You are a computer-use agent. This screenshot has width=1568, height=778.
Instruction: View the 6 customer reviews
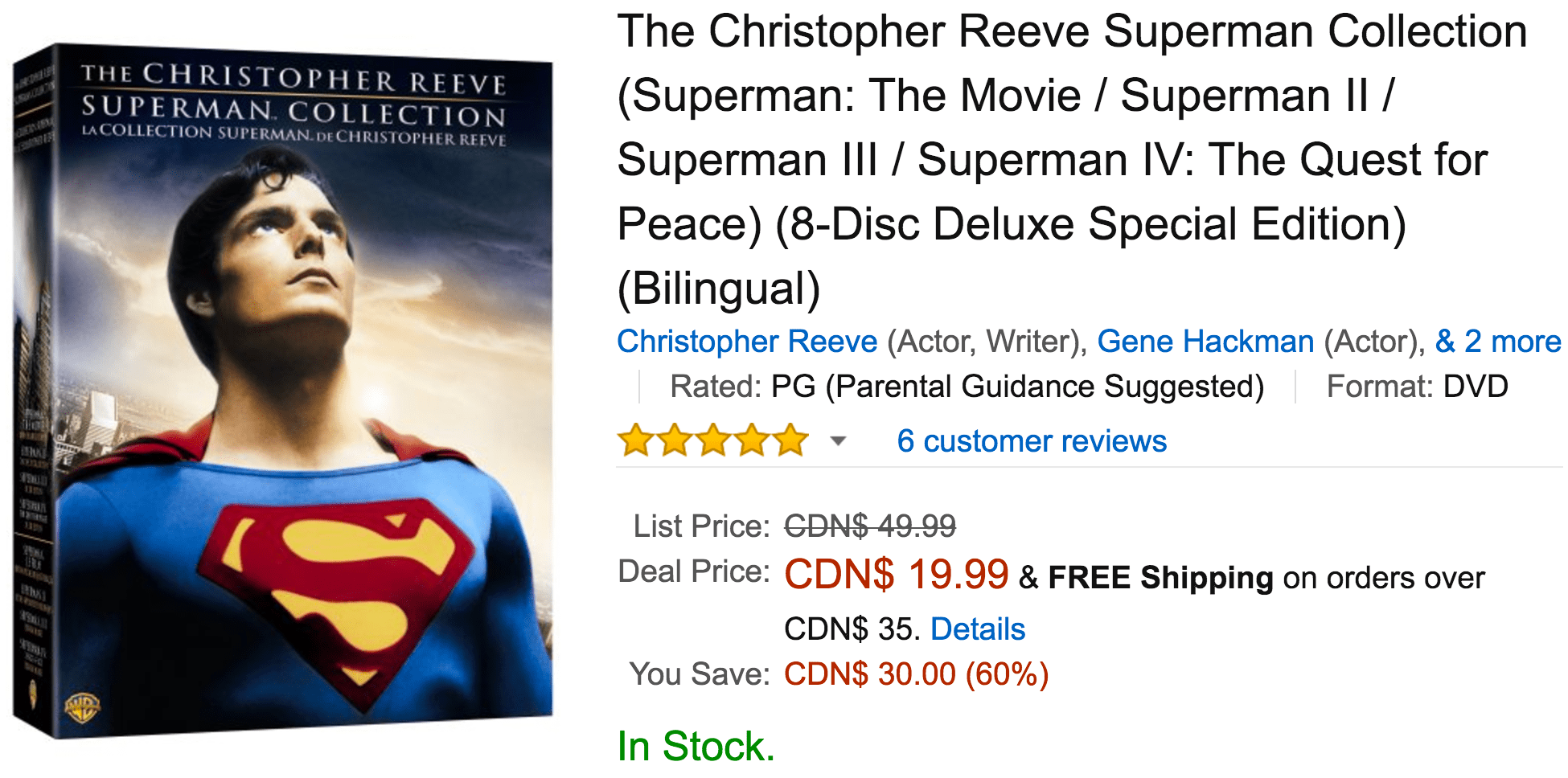pyautogui.click(x=1032, y=440)
